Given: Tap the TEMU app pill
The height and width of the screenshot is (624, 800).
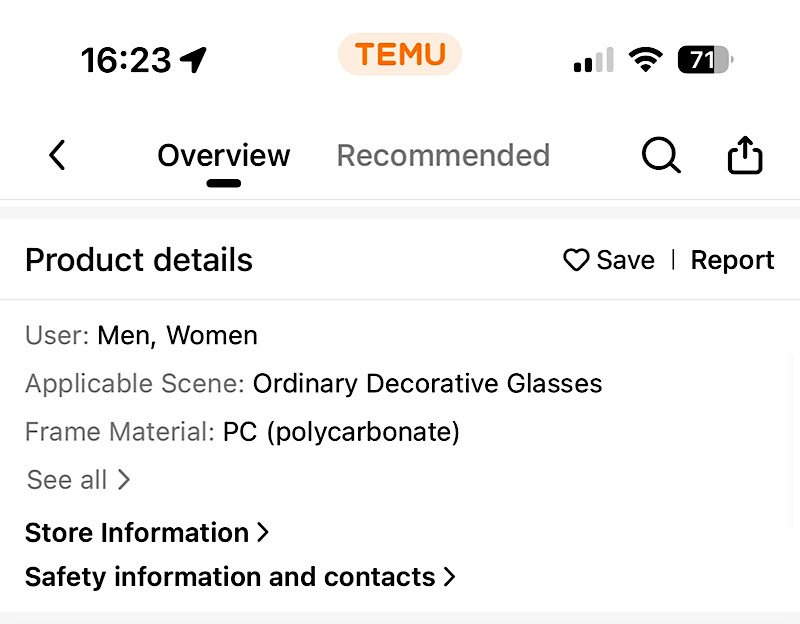Looking at the screenshot, I should (400, 54).
